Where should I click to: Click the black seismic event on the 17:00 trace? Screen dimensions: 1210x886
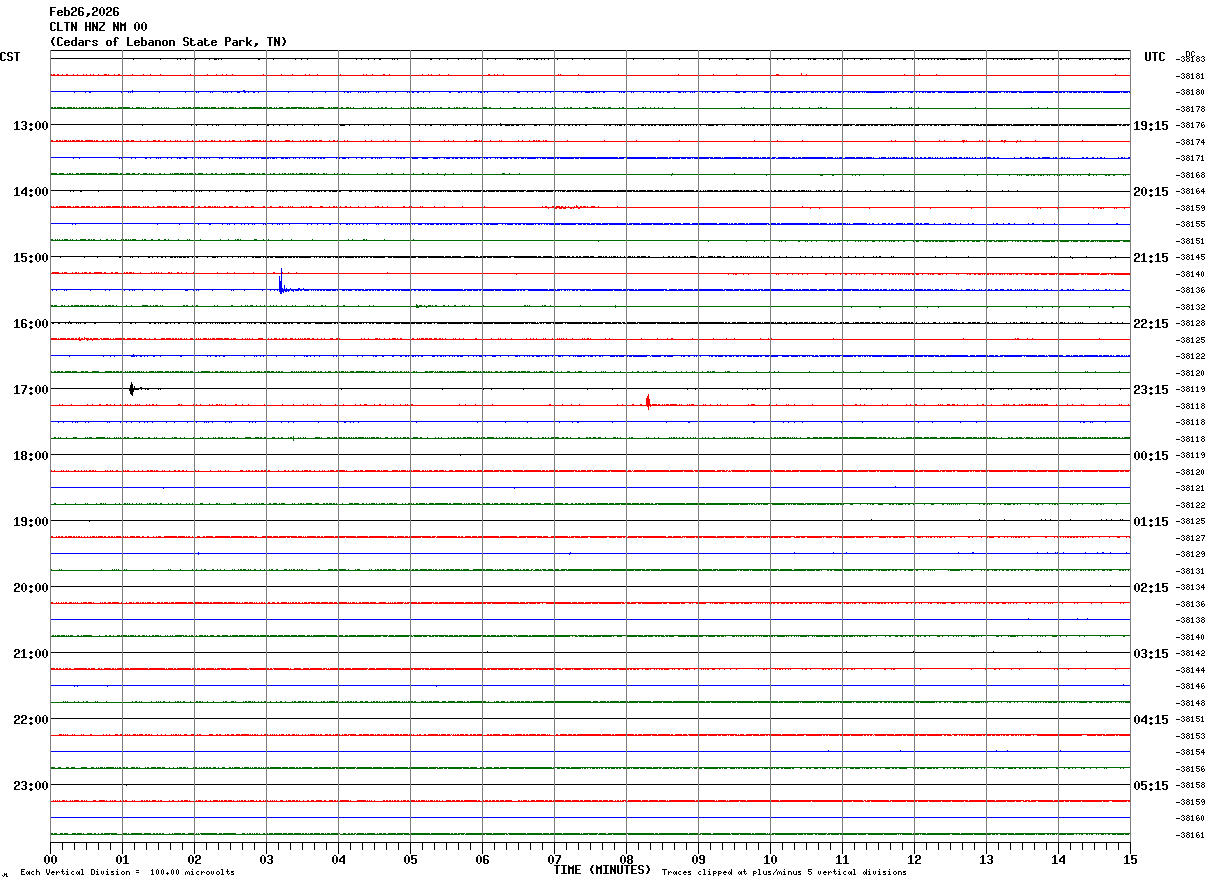[x=132, y=389]
